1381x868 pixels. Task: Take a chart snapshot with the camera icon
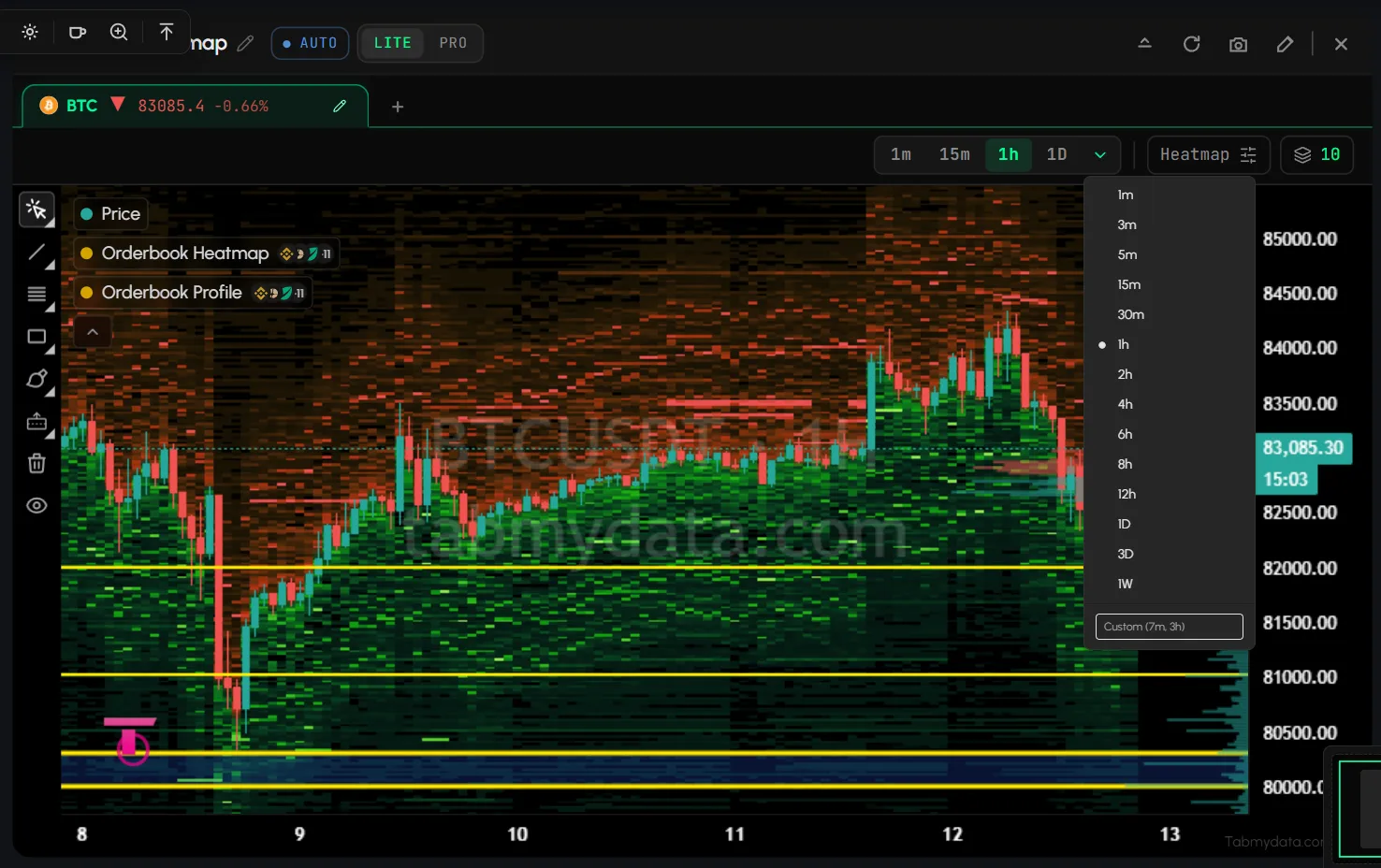[1238, 44]
